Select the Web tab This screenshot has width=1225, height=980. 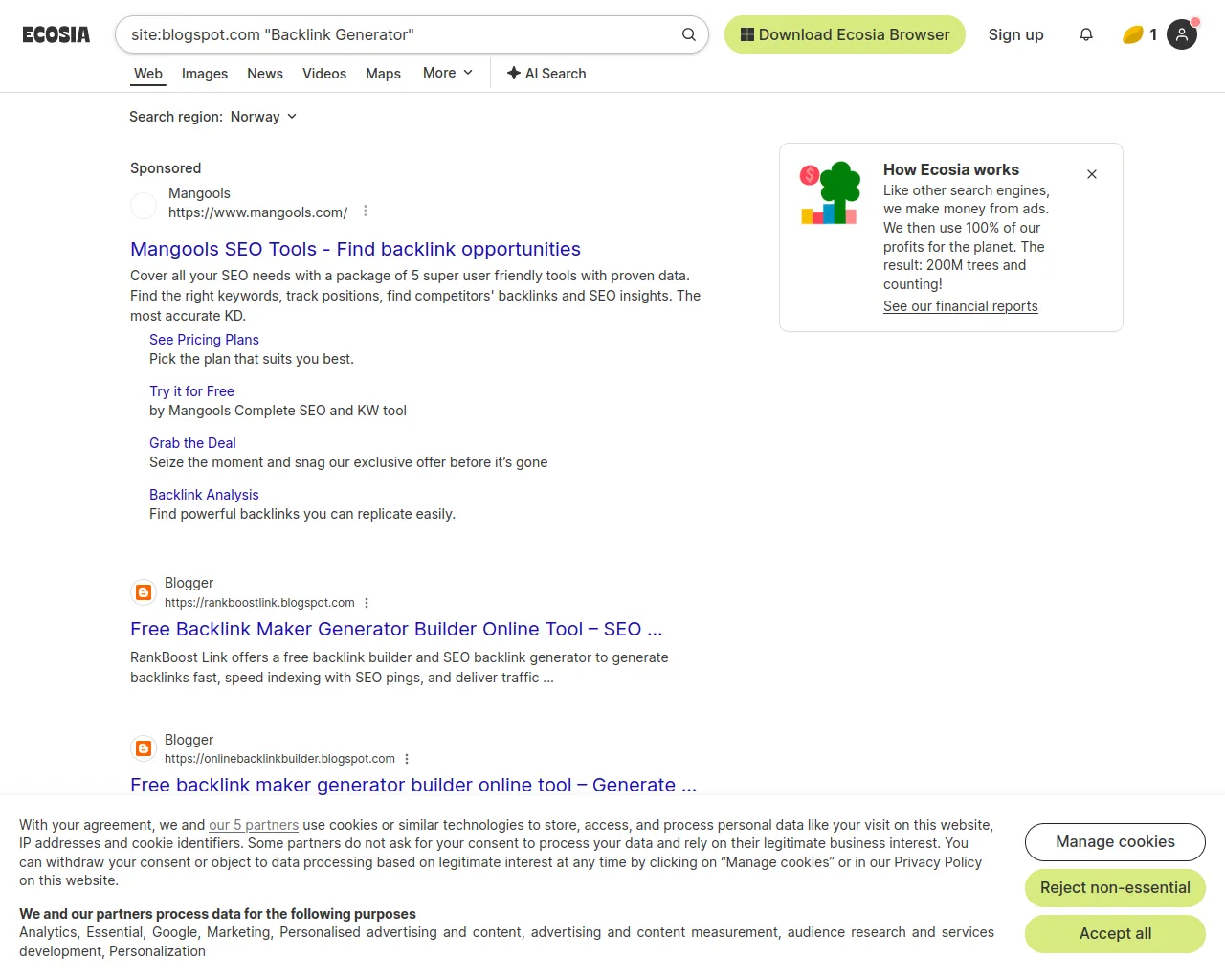pyautogui.click(x=148, y=74)
